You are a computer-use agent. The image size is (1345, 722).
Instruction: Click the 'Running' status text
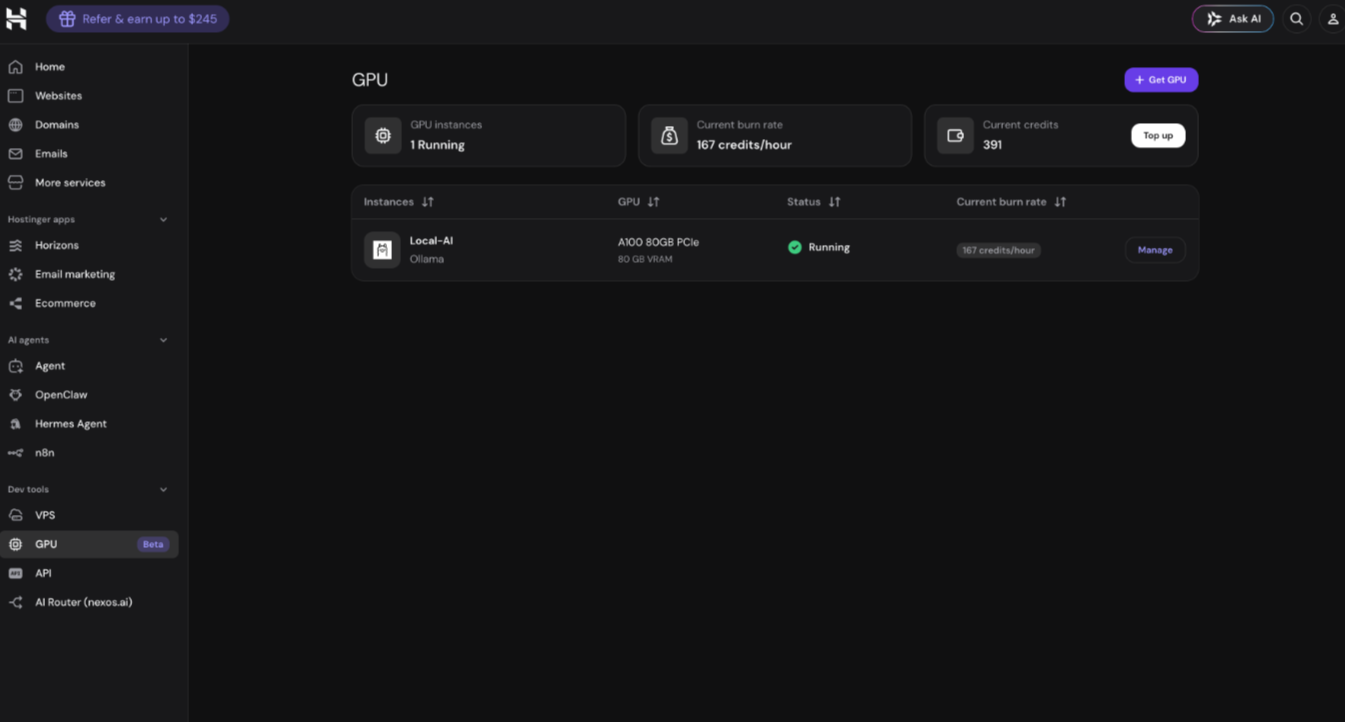pyautogui.click(x=829, y=247)
